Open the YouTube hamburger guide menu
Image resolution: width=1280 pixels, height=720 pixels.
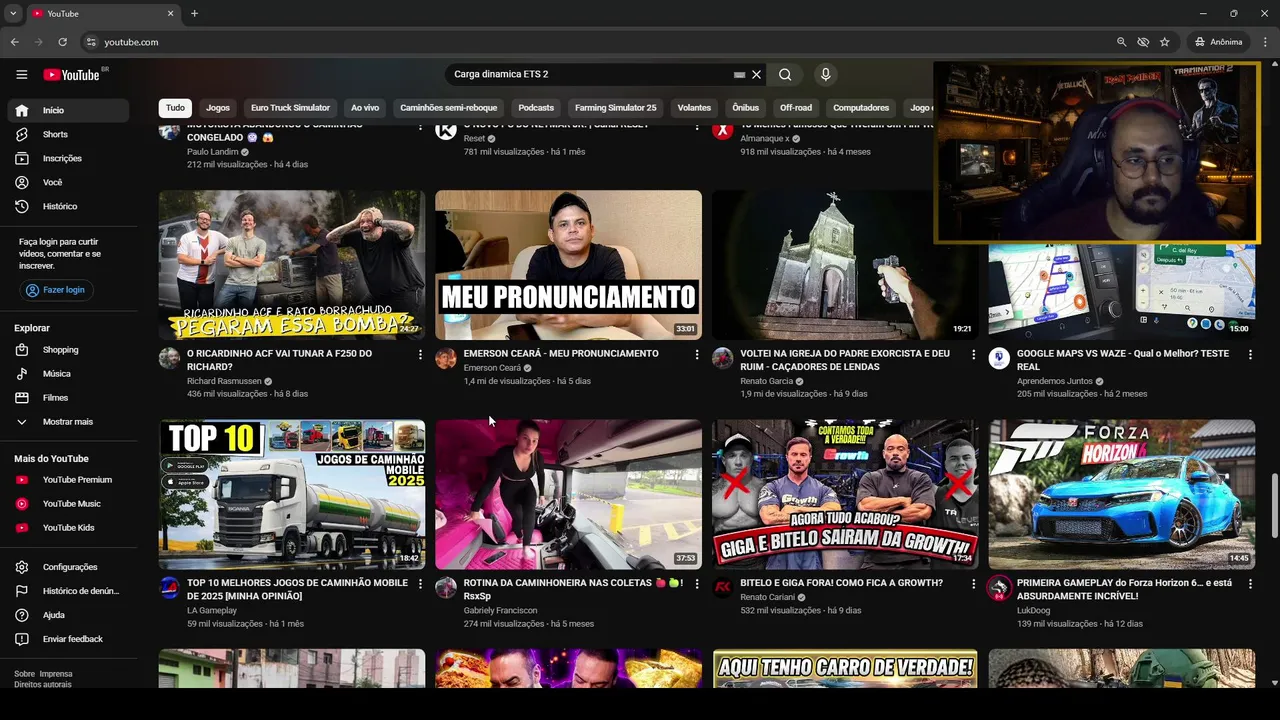(21, 75)
